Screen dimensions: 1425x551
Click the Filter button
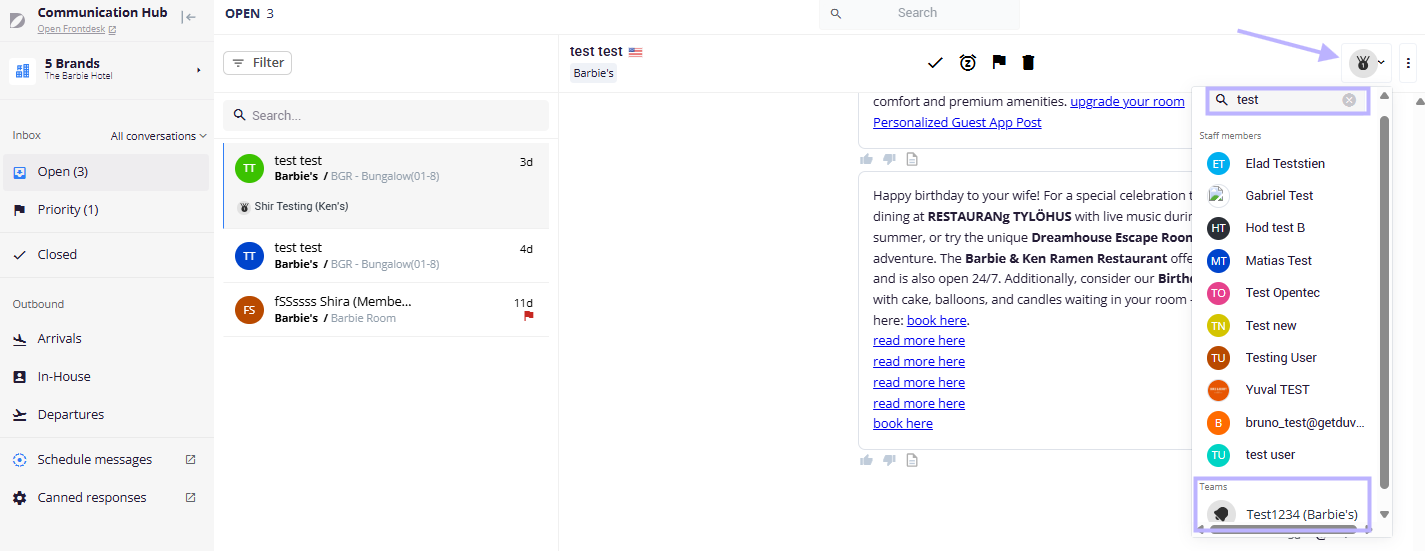click(x=258, y=63)
